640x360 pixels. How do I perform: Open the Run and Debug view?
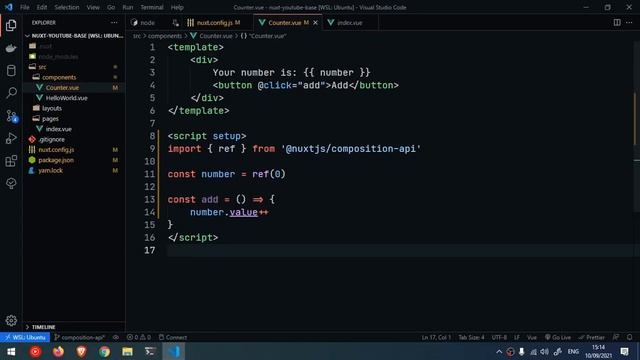click(11, 138)
